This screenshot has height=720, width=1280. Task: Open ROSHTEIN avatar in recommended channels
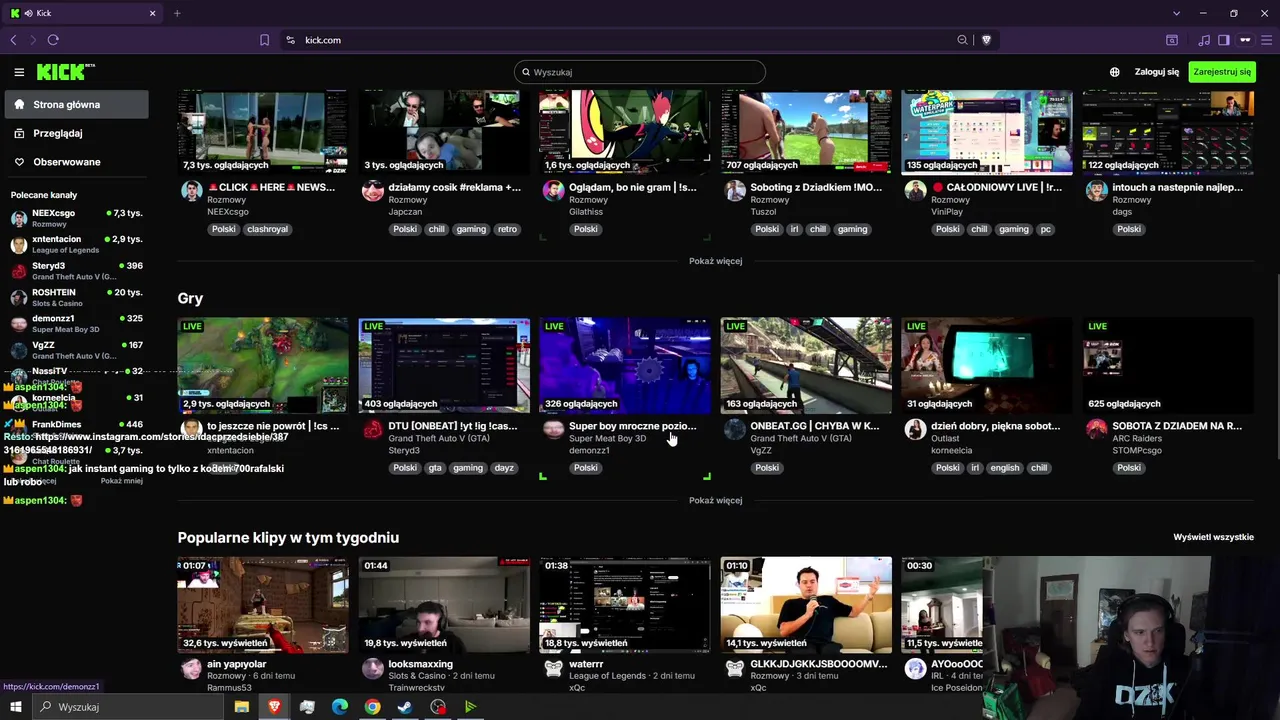19,297
